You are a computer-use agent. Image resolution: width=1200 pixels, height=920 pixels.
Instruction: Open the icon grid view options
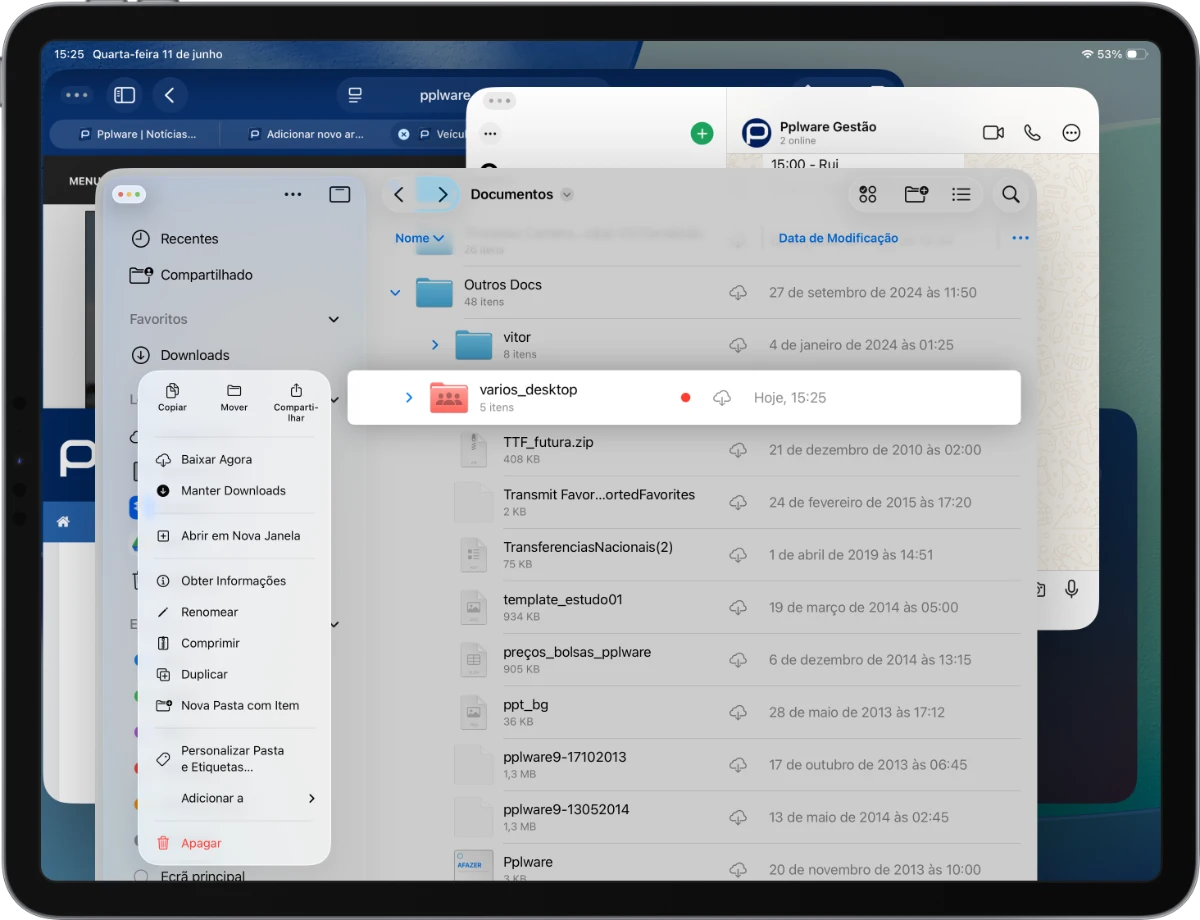(x=868, y=195)
